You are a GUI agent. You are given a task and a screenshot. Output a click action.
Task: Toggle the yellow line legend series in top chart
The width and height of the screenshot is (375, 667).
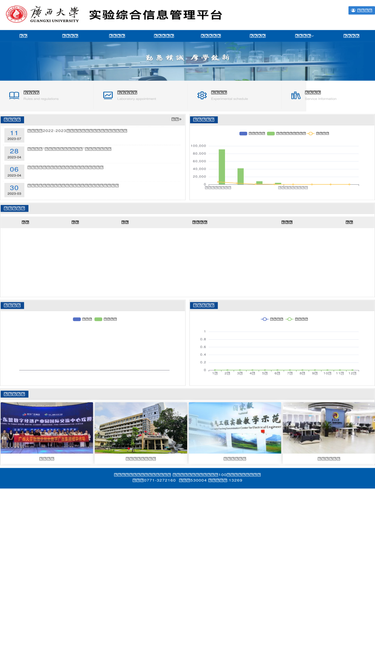(x=318, y=133)
